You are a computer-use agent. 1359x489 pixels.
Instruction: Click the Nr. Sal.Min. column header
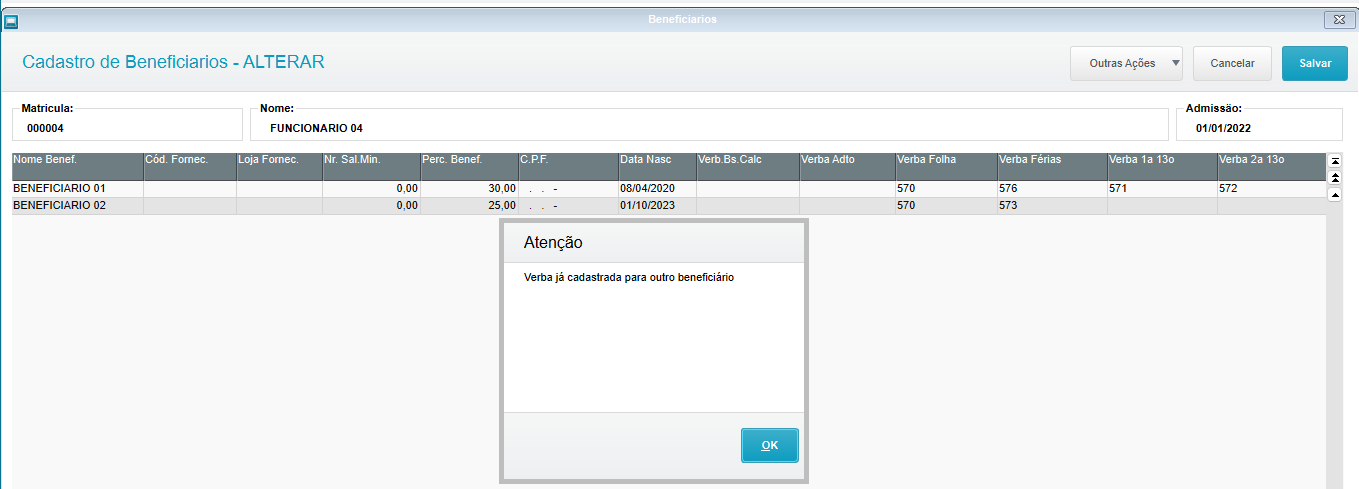pyautogui.click(x=371, y=166)
